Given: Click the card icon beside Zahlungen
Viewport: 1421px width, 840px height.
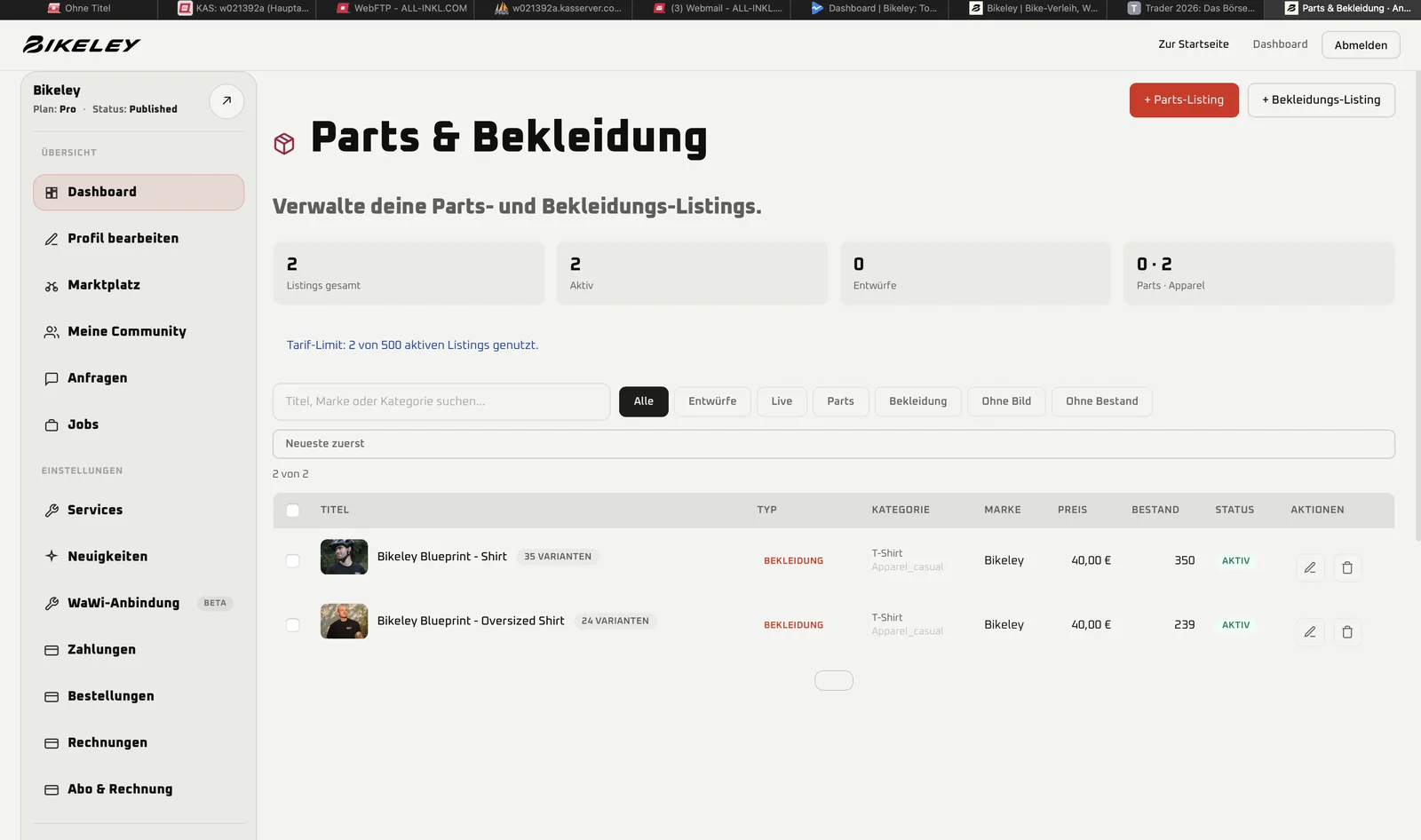Looking at the screenshot, I should pyautogui.click(x=52, y=650).
